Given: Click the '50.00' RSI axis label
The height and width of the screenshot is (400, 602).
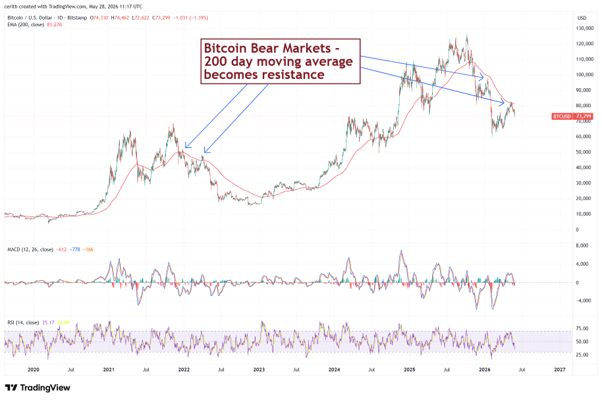Looking at the screenshot, I should [582, 342].
